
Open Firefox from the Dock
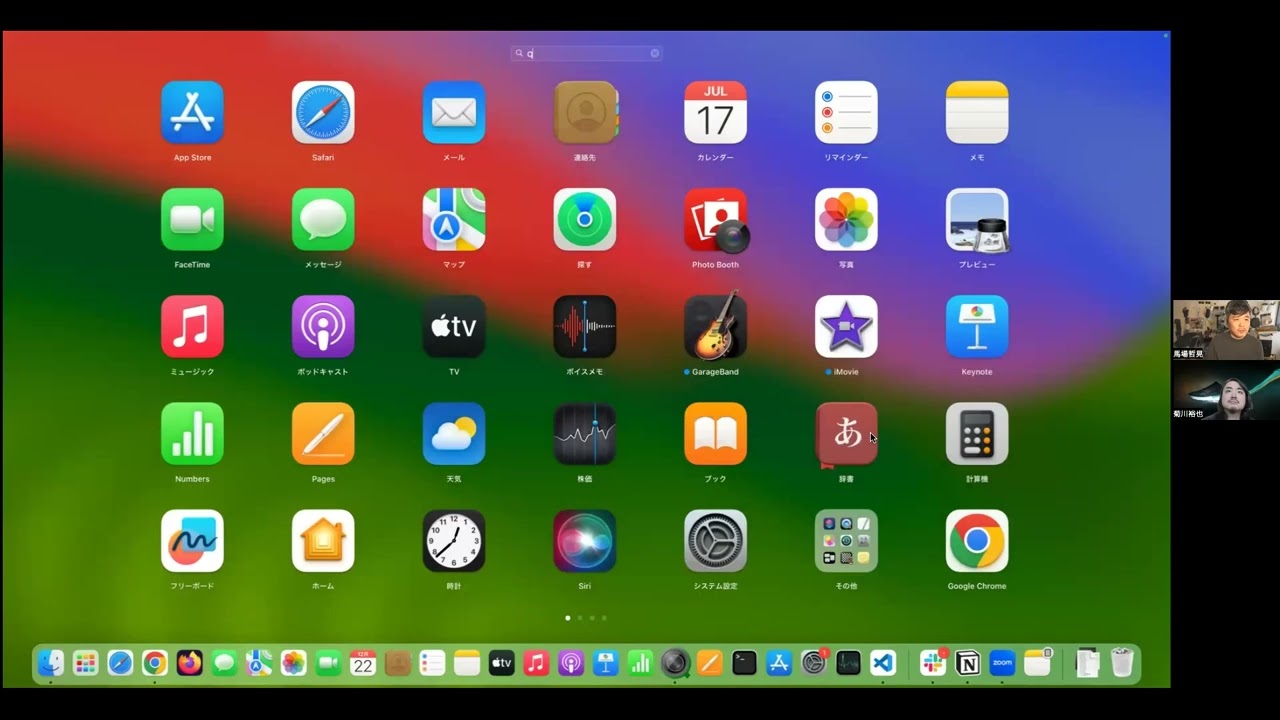(x=189, y=663)
